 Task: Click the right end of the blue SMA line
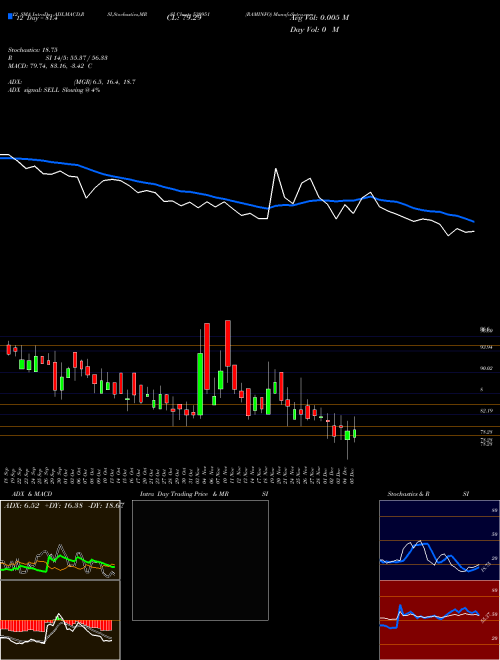474,221
